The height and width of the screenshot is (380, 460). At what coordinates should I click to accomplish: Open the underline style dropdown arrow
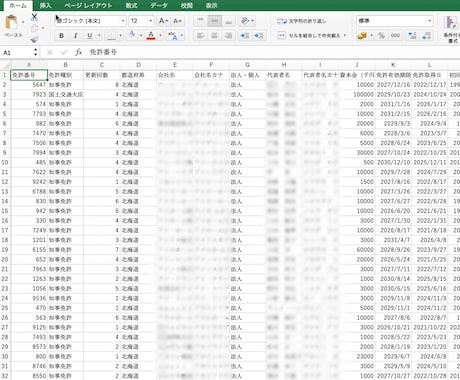click(x=99, y=35)
